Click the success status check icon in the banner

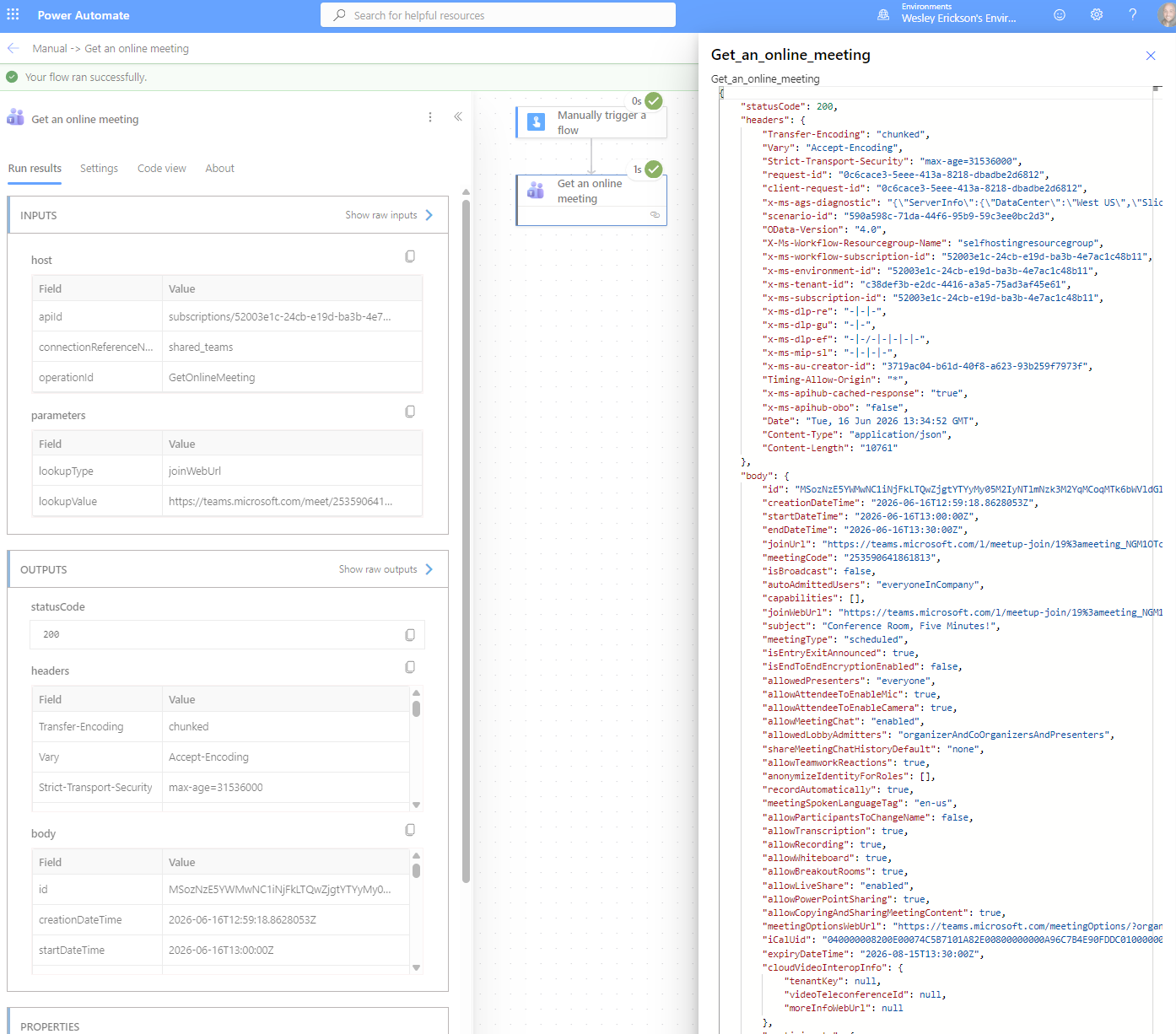(12, 77)
